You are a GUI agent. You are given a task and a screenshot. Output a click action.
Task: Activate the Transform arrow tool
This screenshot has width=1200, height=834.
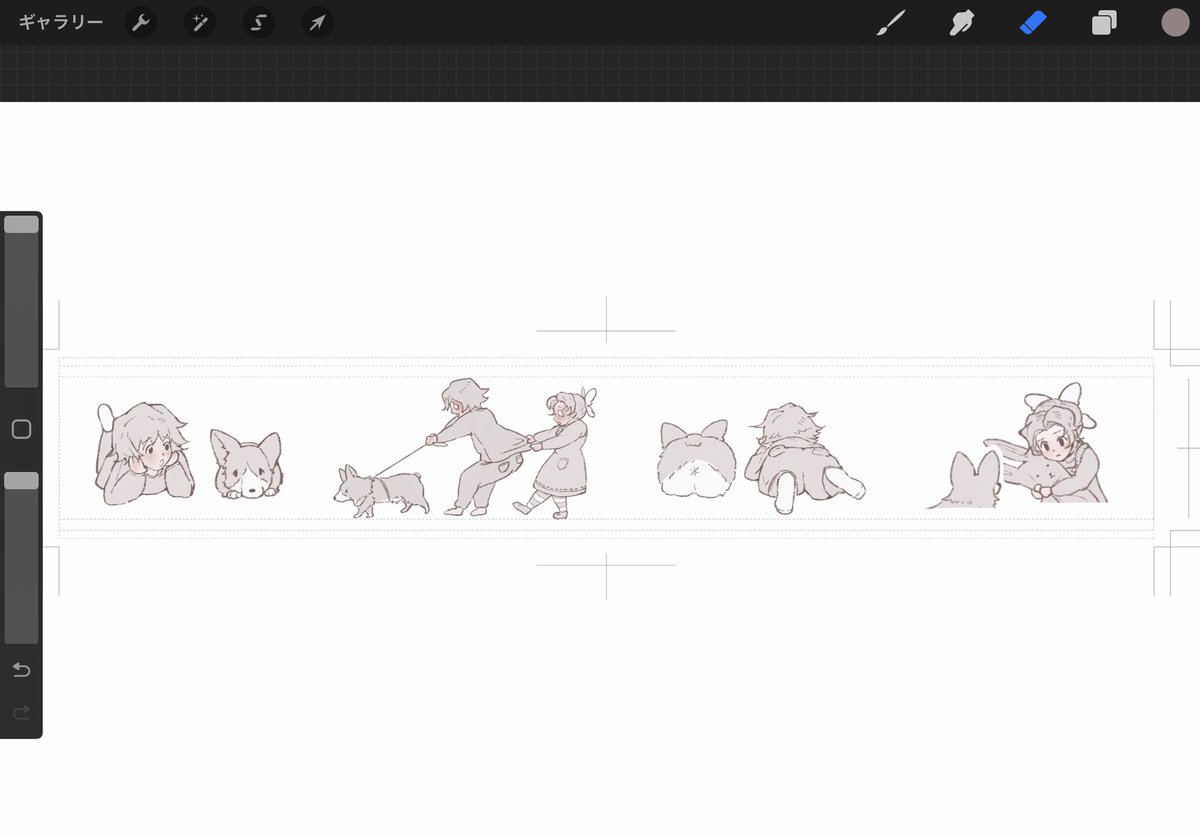coord(318,22)
